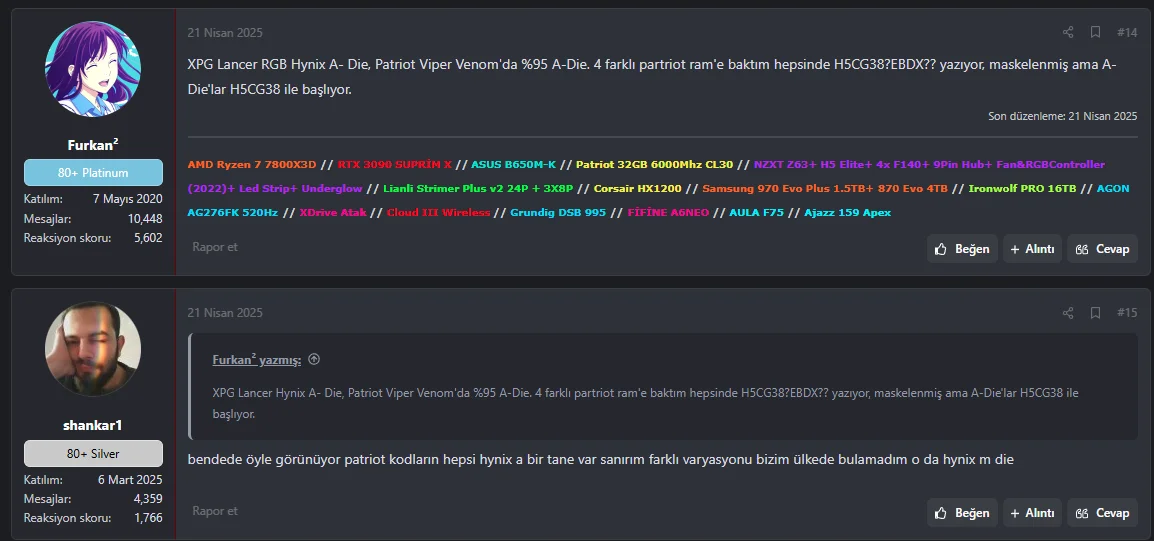
Task: Open post permalink #14
Action: [1127, 32]
